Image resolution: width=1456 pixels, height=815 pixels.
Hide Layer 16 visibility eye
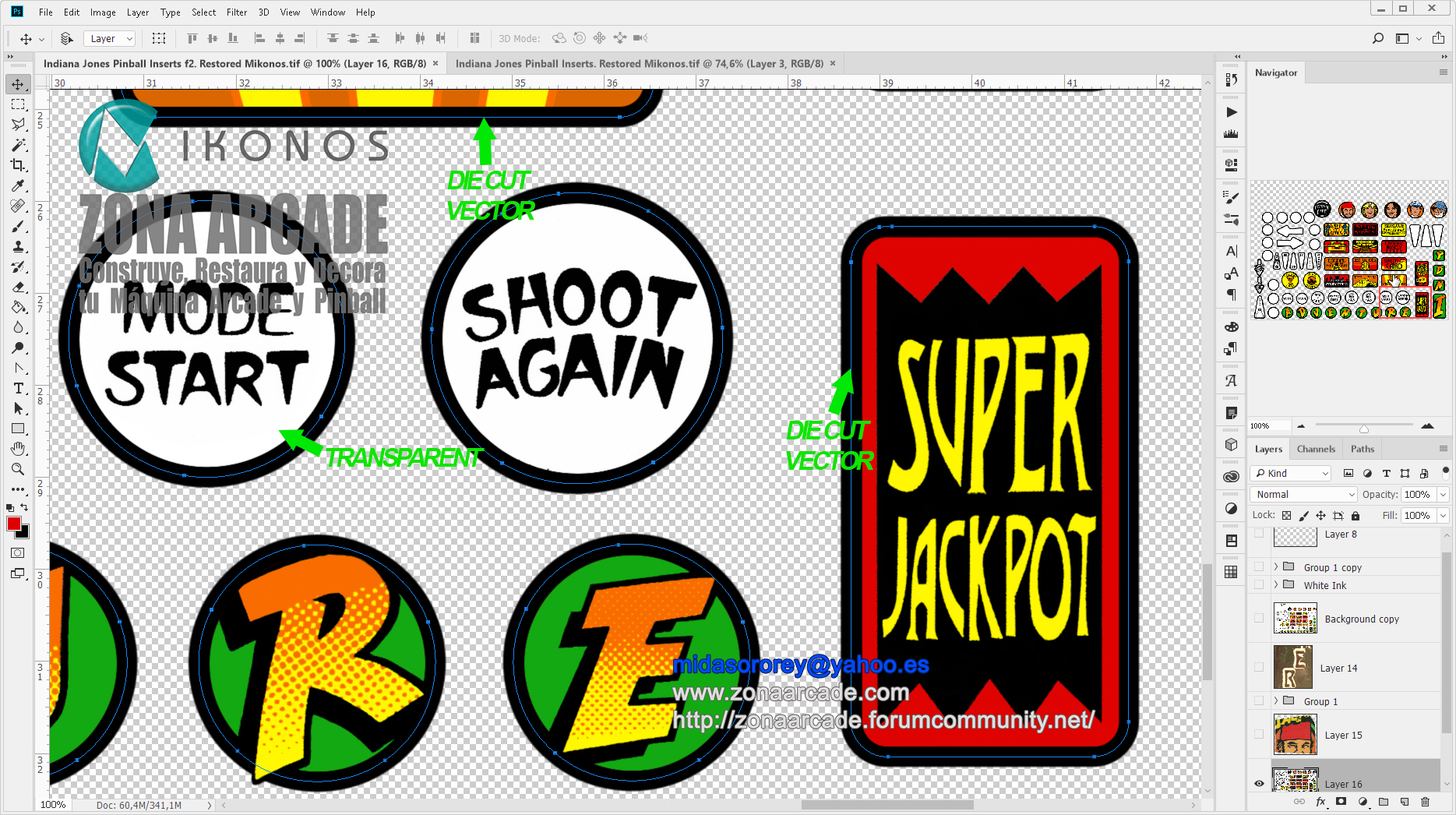(x=1259, y=784)
